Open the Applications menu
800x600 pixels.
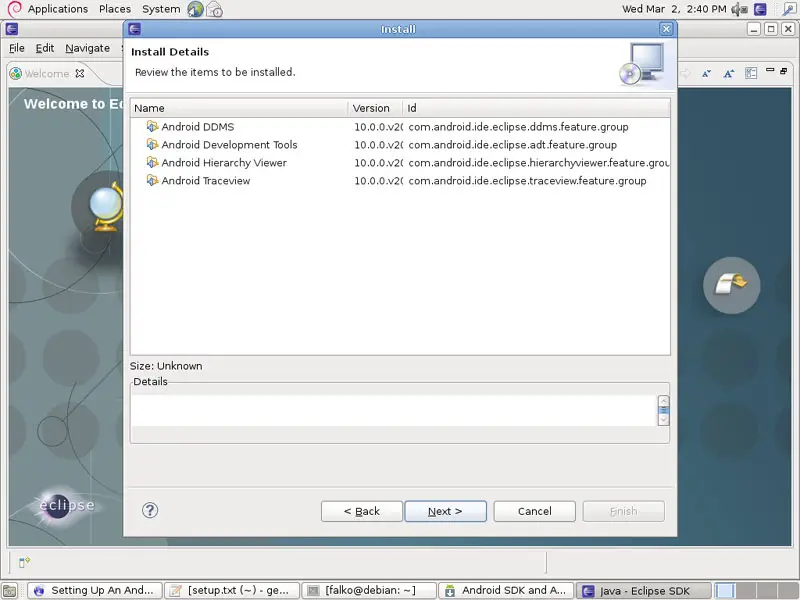tap(58, 9)
